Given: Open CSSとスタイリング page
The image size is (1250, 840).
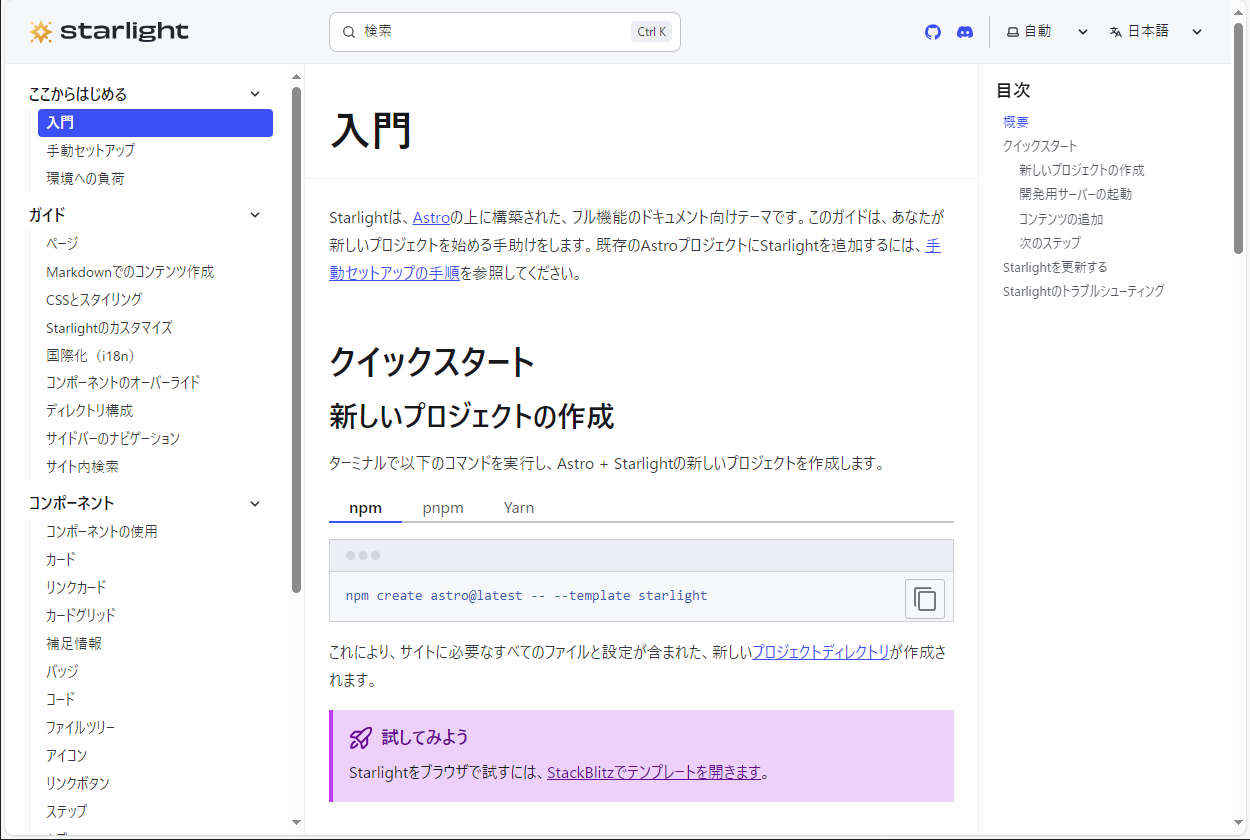Looking at the screenshot, I should pos(94,300).
